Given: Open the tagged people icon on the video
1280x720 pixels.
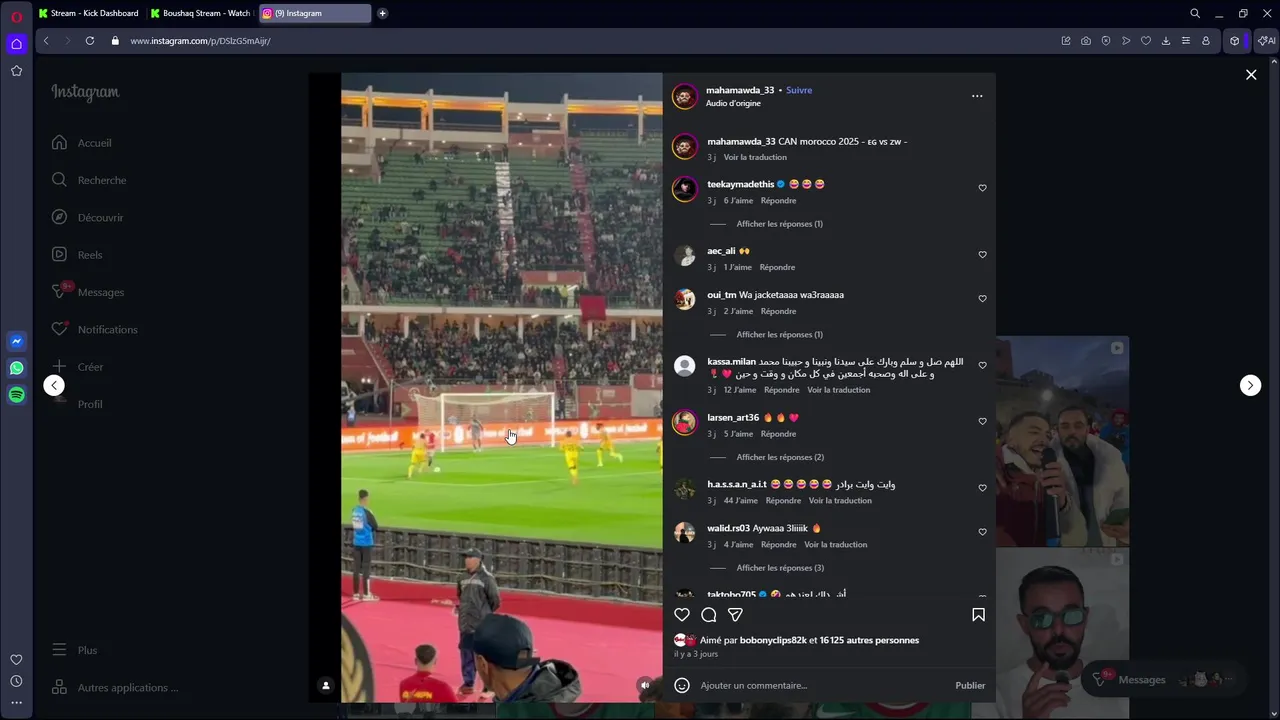Looking at the screenshot, I should pos(325,685).
